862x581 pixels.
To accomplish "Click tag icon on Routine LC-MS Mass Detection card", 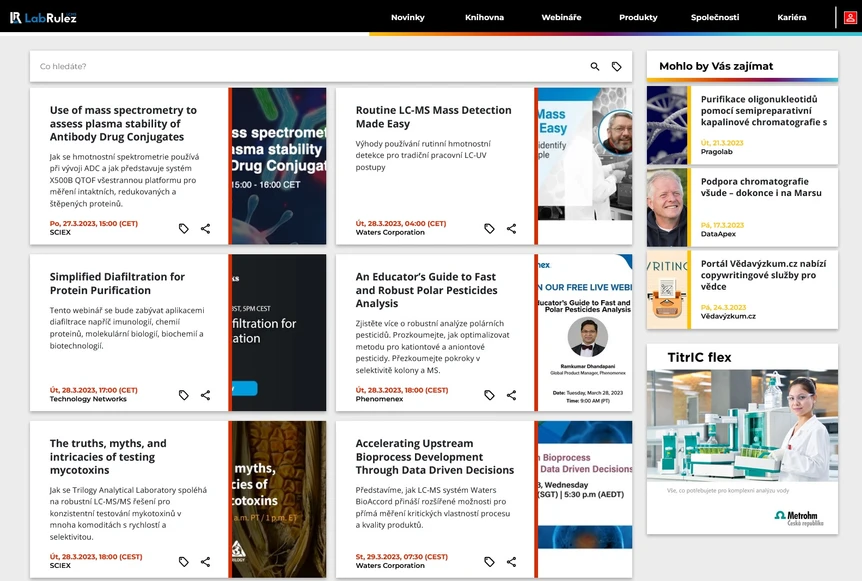I will click(489, 229).
